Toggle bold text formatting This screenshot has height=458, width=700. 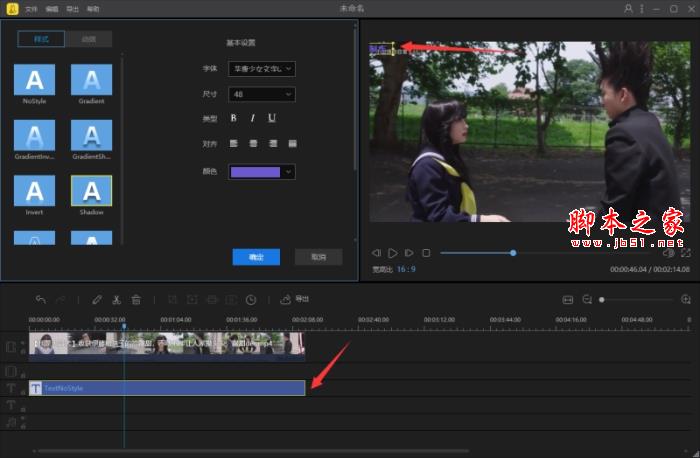[234, 118]
